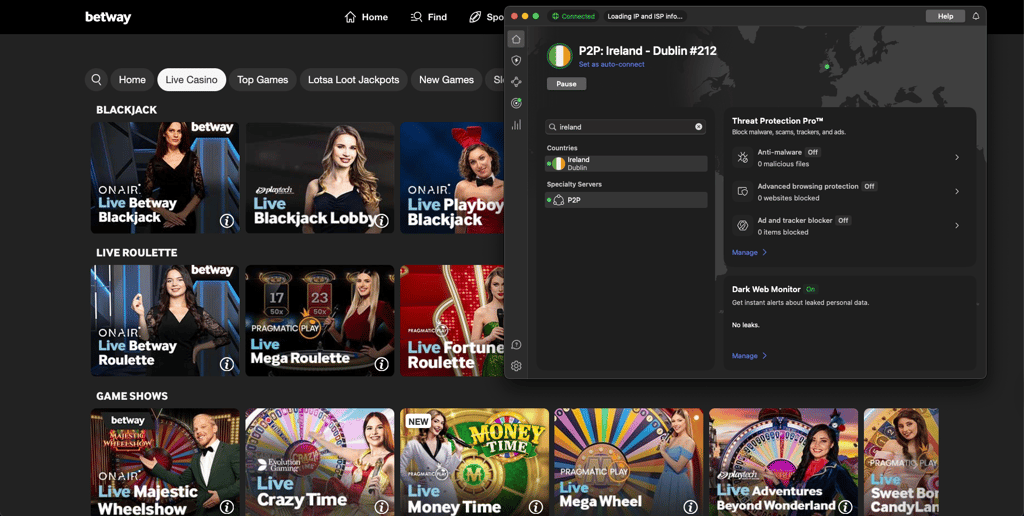
Task: Open the Live Fortune Roulette game
Action: click(x=452, y=321)
